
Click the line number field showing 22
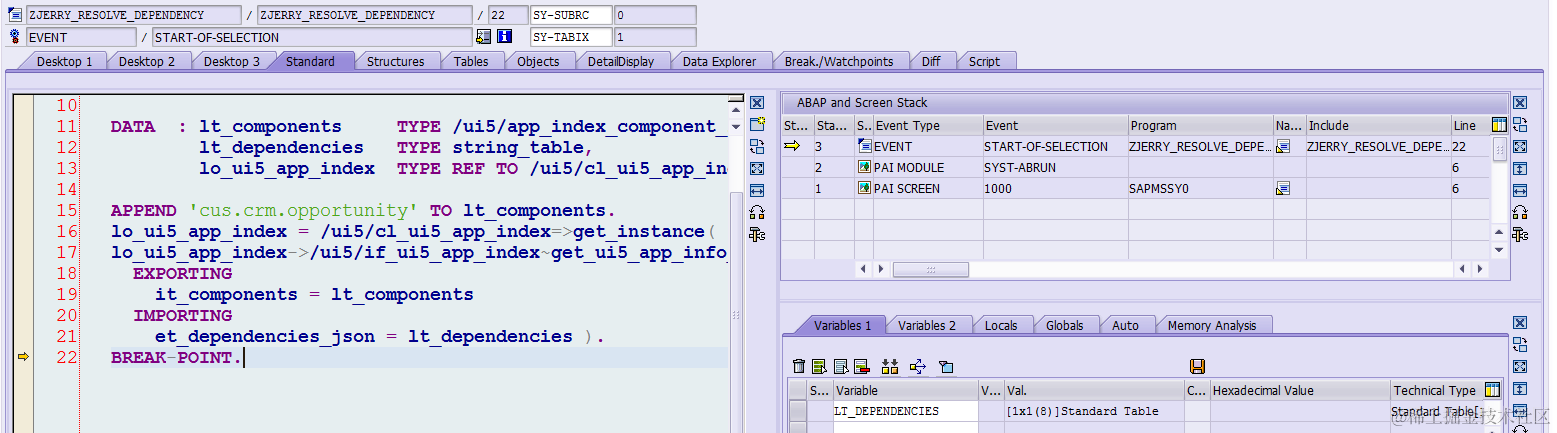coord(508,15)
